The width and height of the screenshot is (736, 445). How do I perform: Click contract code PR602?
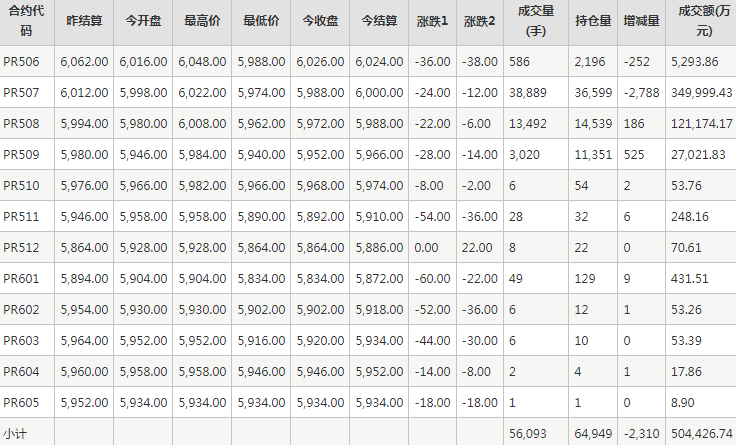point(21,309)
